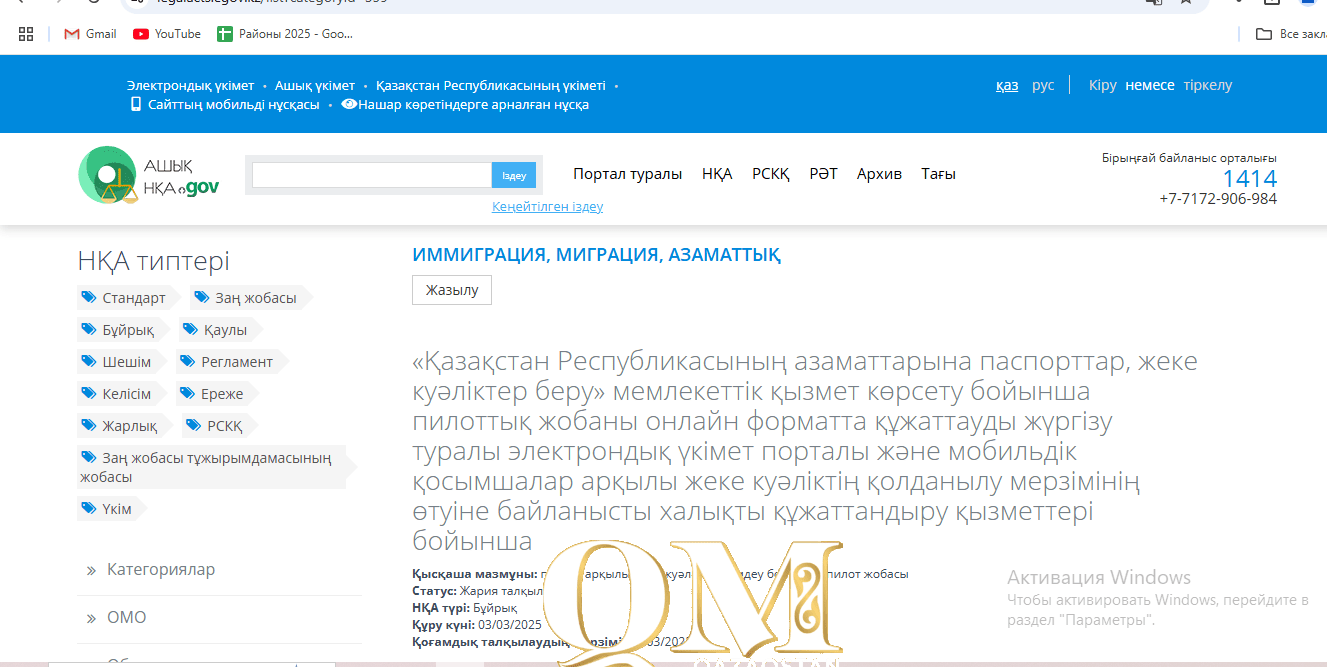1327x667 pixels.
Task: Open the apps grid icon top left
Action: (26, 33)
